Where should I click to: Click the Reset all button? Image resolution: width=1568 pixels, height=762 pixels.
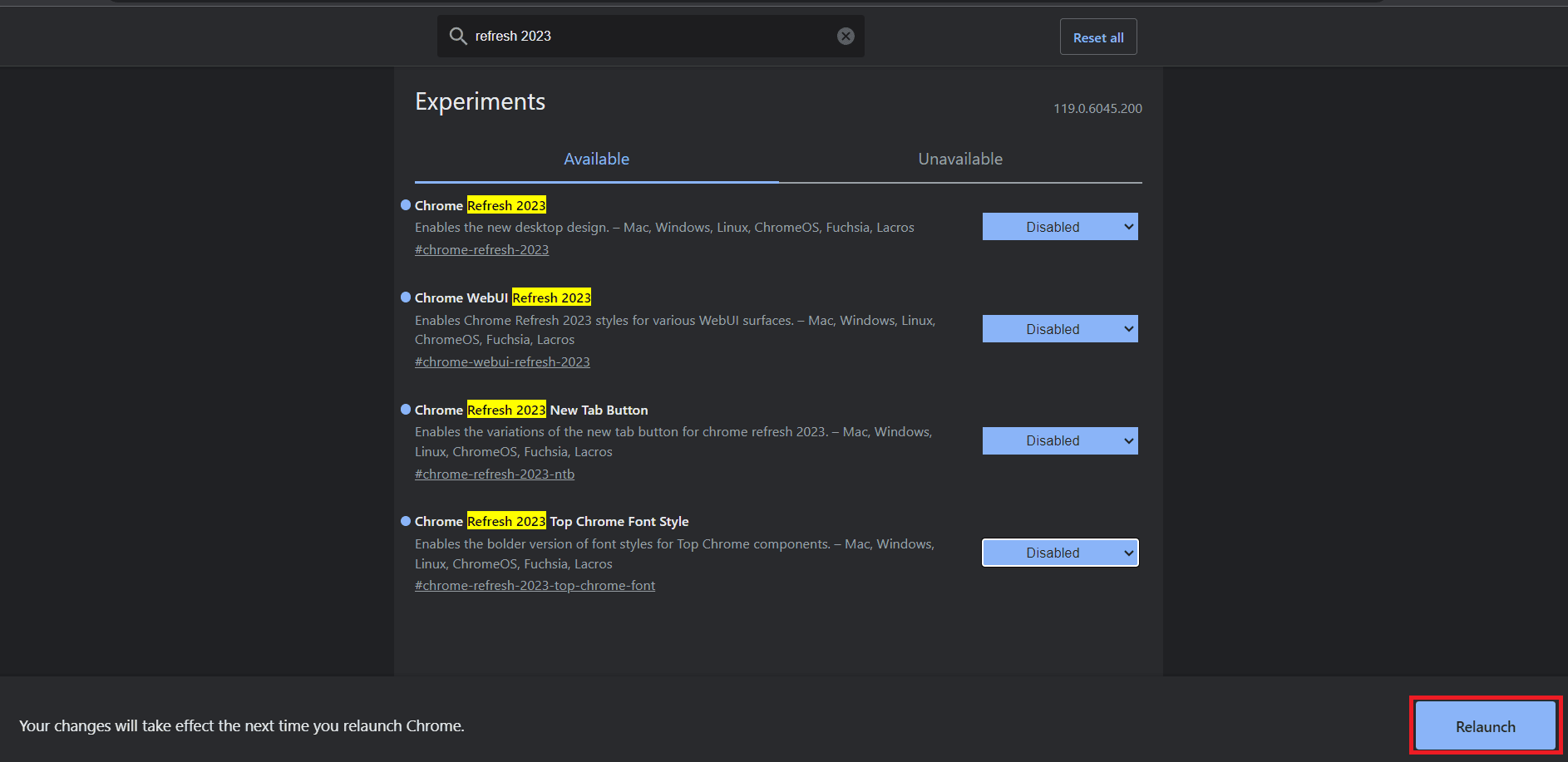[1098, 37]
